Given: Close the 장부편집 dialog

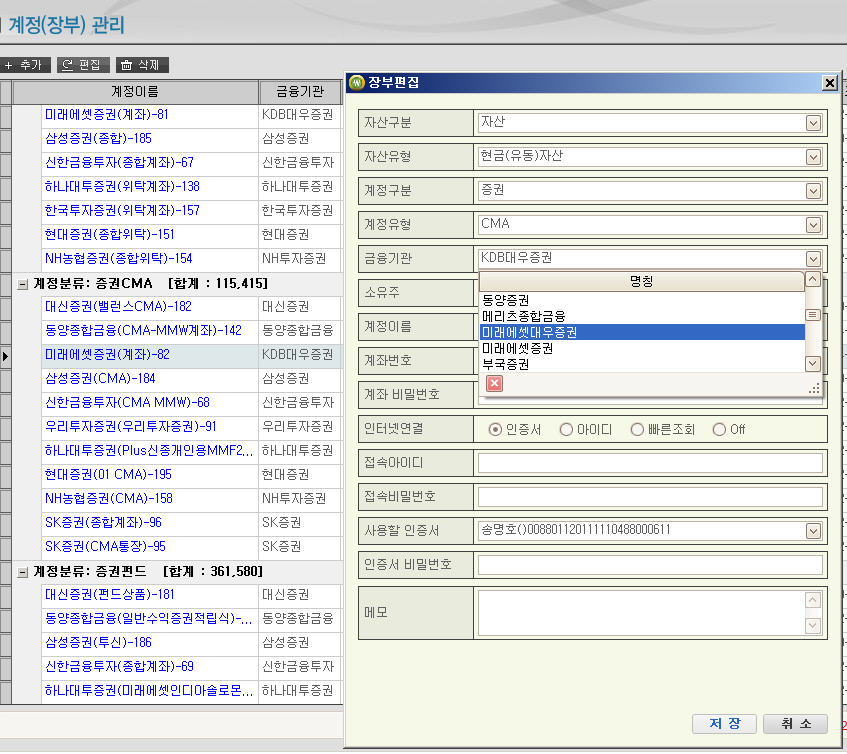Looking at the screenshot, I should tap(829, 83).
